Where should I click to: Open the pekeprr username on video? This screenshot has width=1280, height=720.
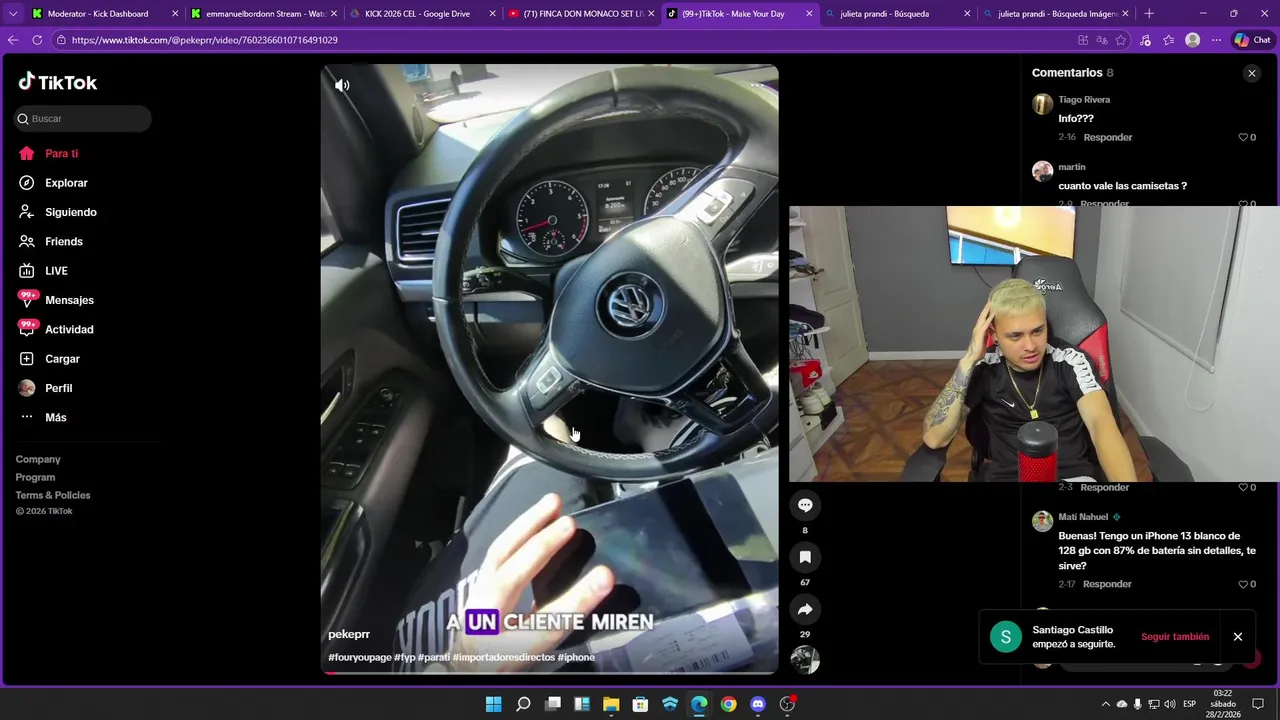[x=349, y=634]
